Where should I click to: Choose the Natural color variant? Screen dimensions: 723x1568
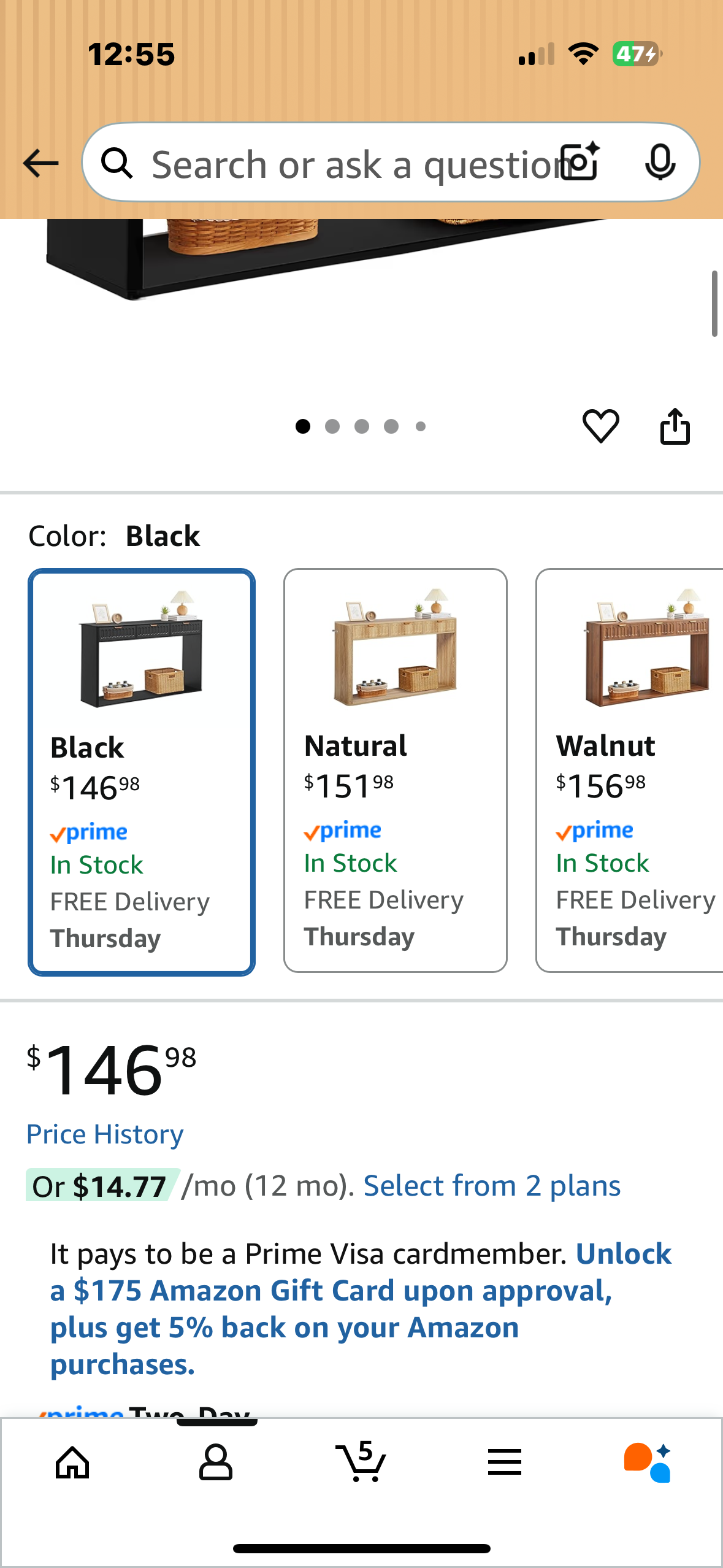coord(396,771)
